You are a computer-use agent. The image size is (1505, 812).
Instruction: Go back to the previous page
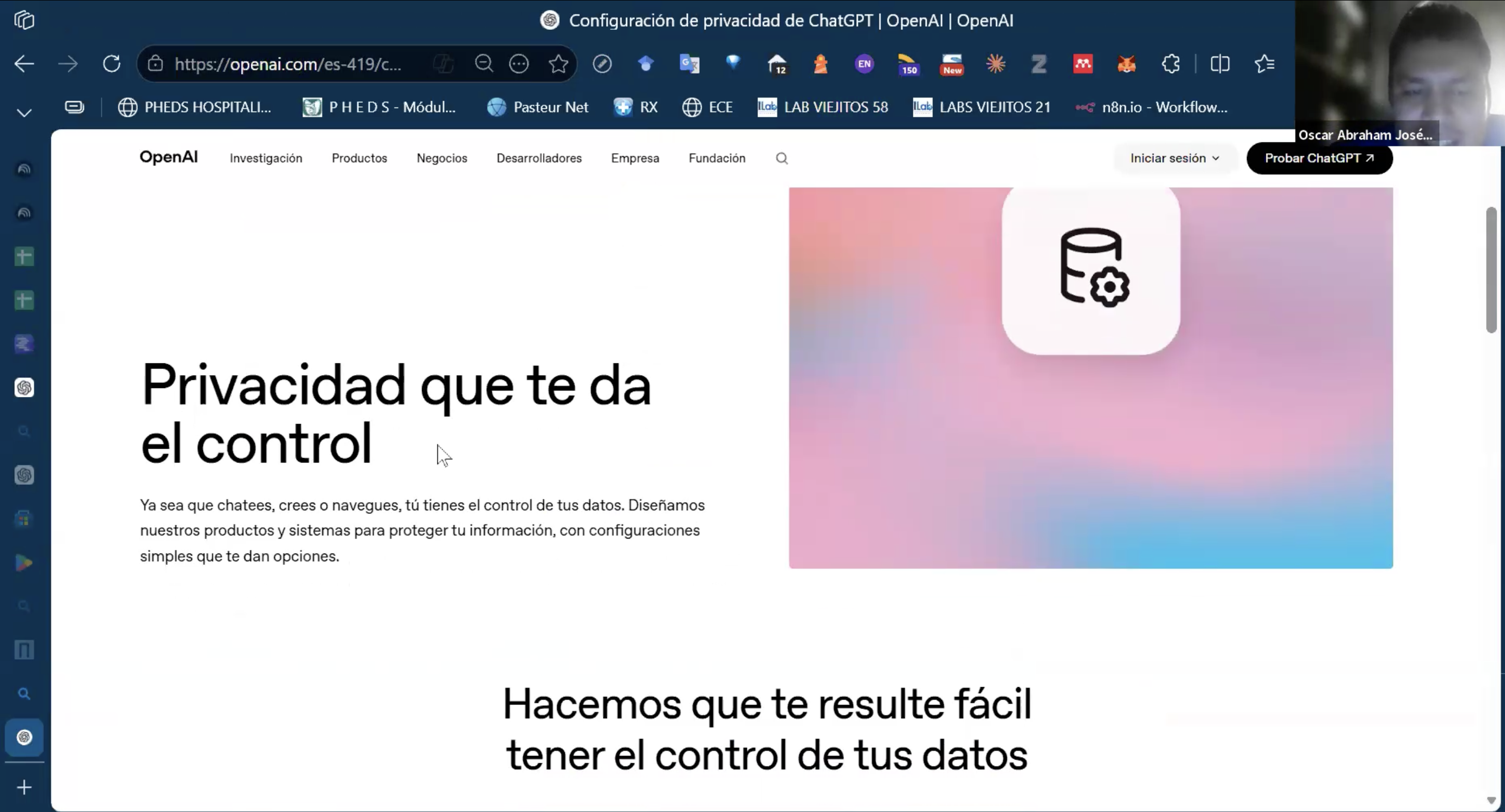(24, 64)
